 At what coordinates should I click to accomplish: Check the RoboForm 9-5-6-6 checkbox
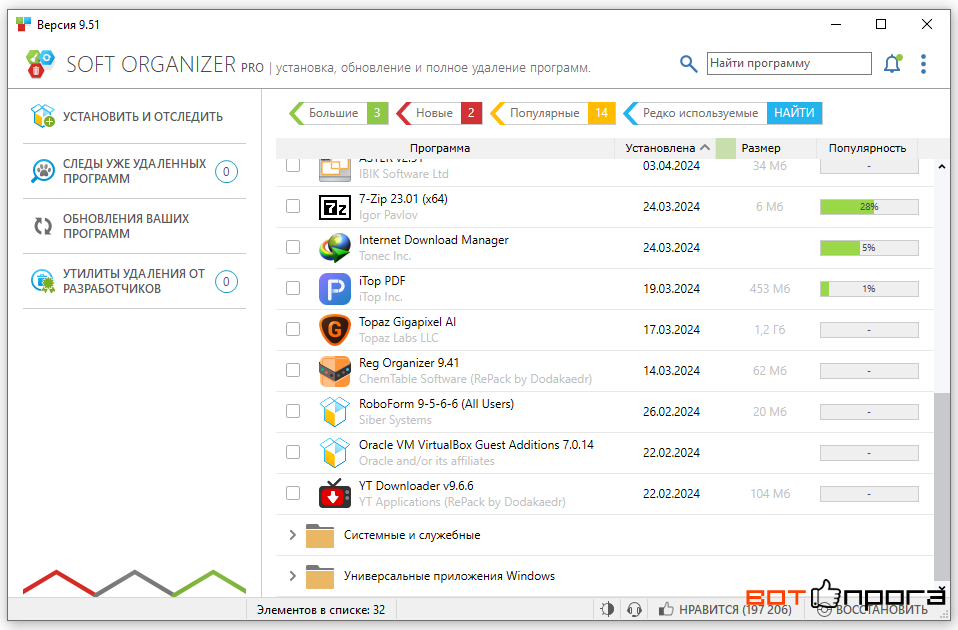click(x=293, y=411)
